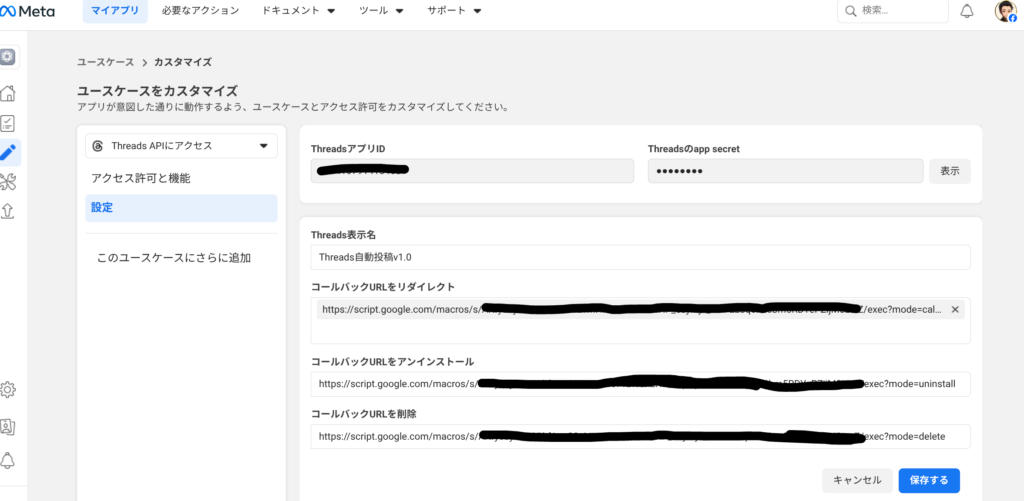Select アクセス許可と機能 in the side menu

[141, 178]
